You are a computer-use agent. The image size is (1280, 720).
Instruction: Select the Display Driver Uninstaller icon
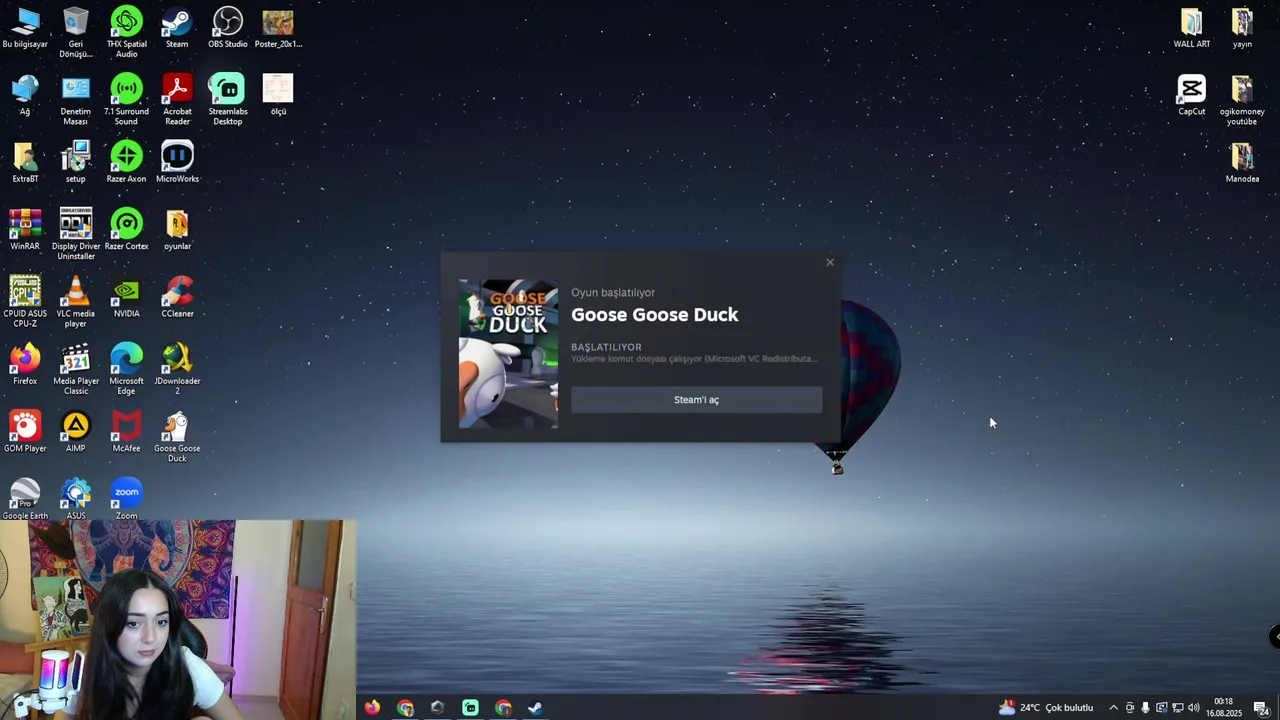click(76, 235)
